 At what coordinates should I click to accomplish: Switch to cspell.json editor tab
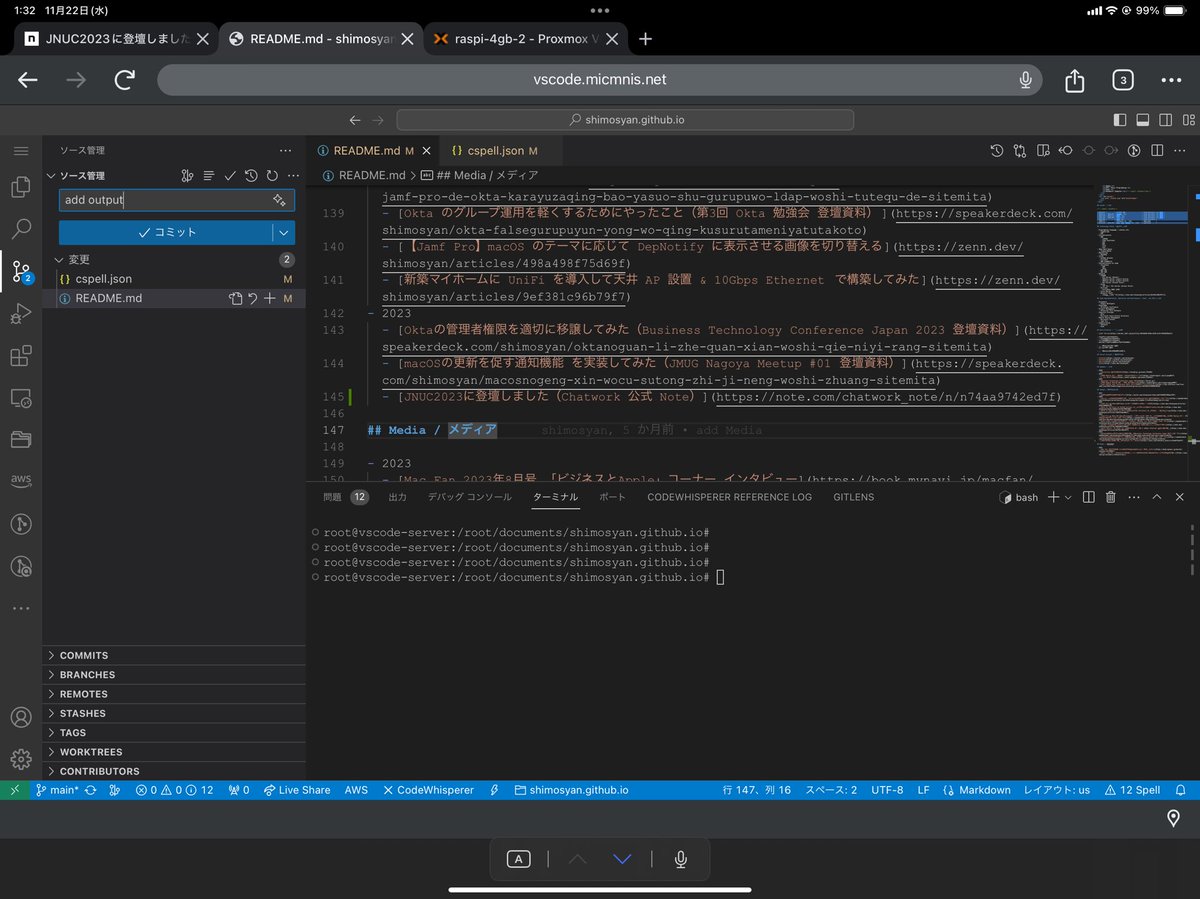pyautogui.click(x=495, y=151)
